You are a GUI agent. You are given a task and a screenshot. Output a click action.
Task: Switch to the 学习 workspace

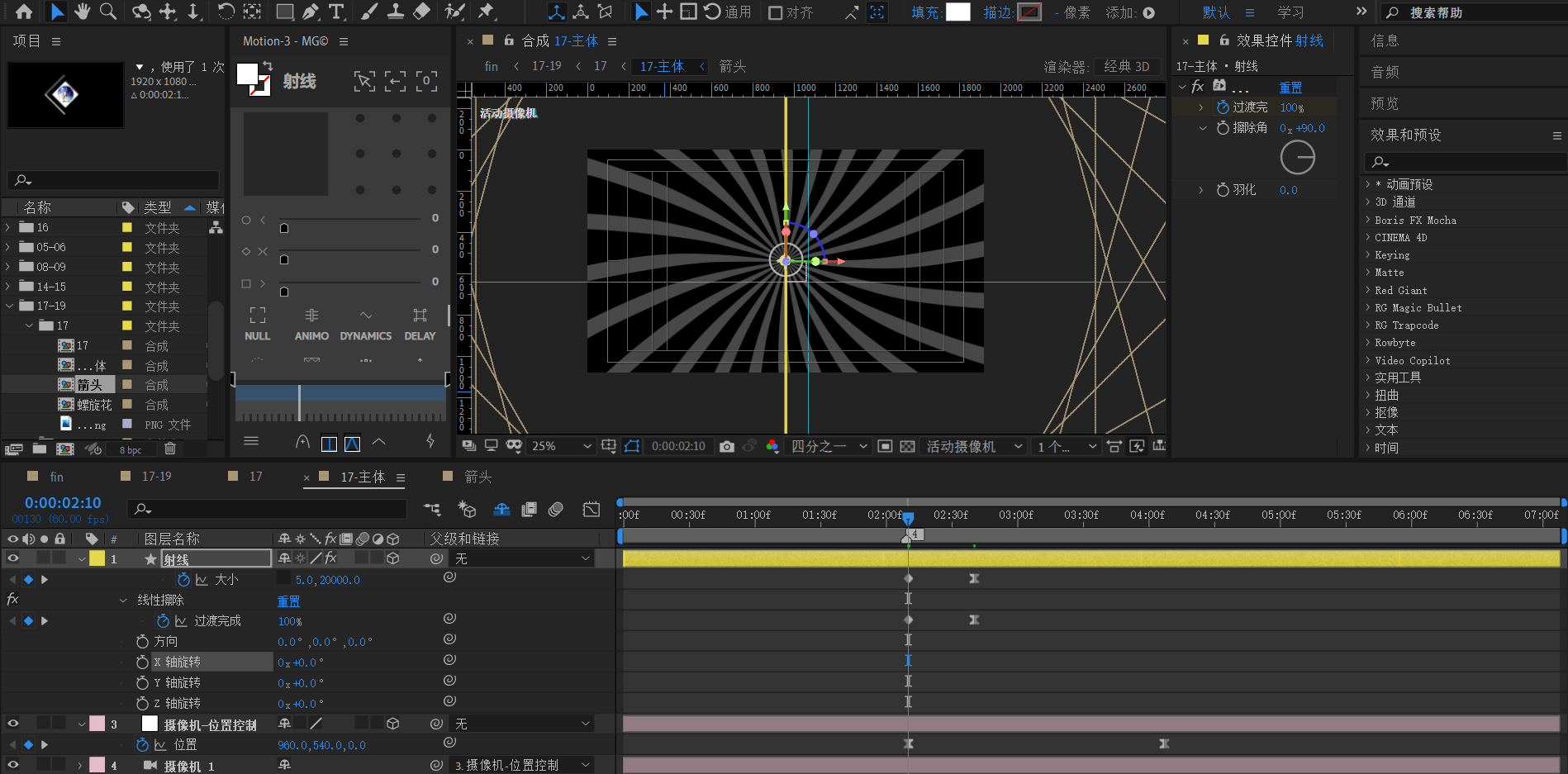pyautogui.click(x=1290, y=12)
